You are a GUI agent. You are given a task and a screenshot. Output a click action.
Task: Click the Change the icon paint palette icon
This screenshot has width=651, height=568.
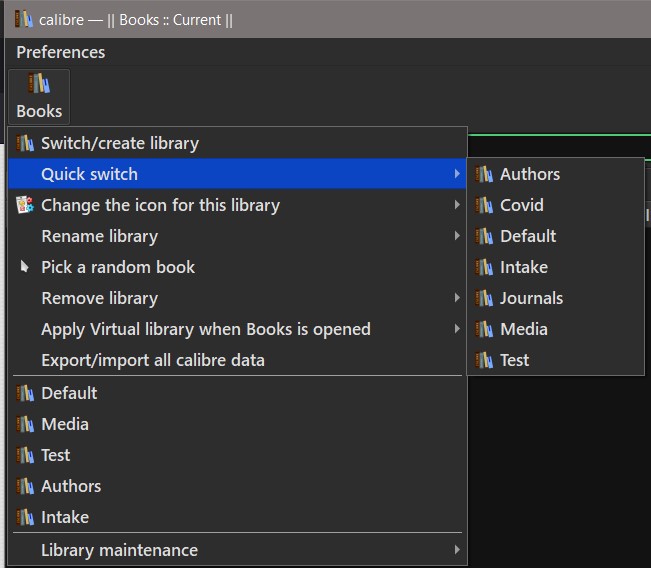[25, 205]
